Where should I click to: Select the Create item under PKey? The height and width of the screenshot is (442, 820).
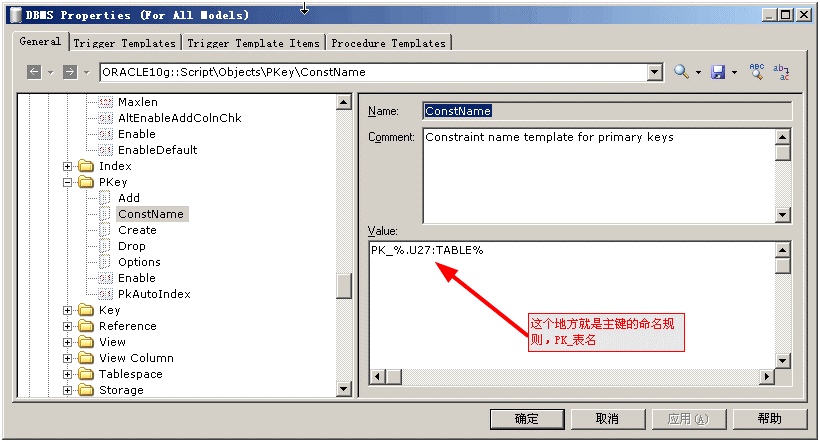click(x=137, y=230)
